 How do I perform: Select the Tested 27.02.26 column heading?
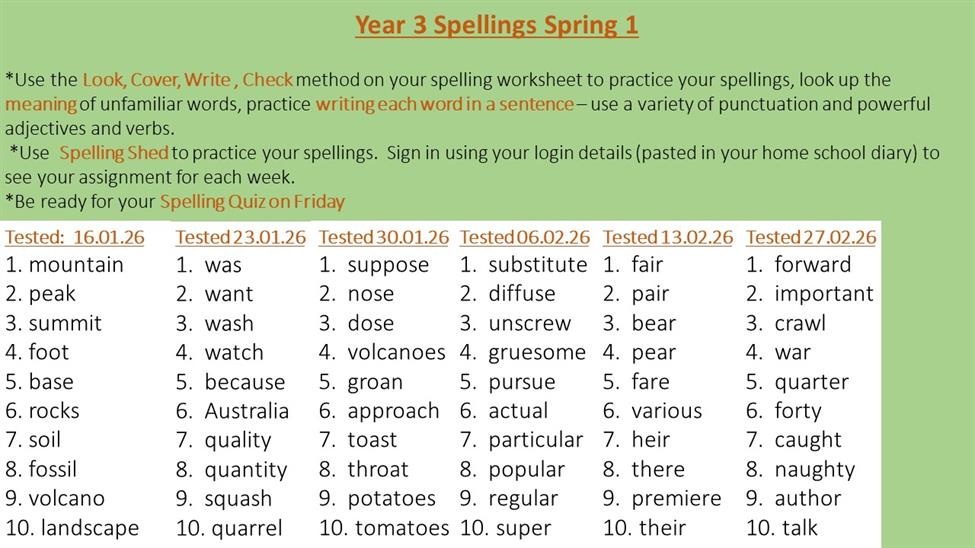[x=811, y=237]
